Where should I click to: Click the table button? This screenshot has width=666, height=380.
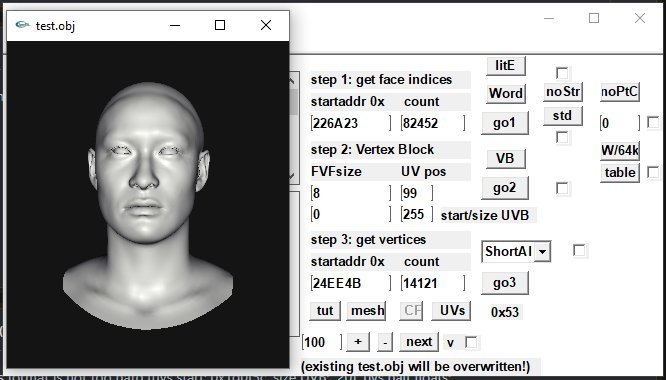(620, 173)
